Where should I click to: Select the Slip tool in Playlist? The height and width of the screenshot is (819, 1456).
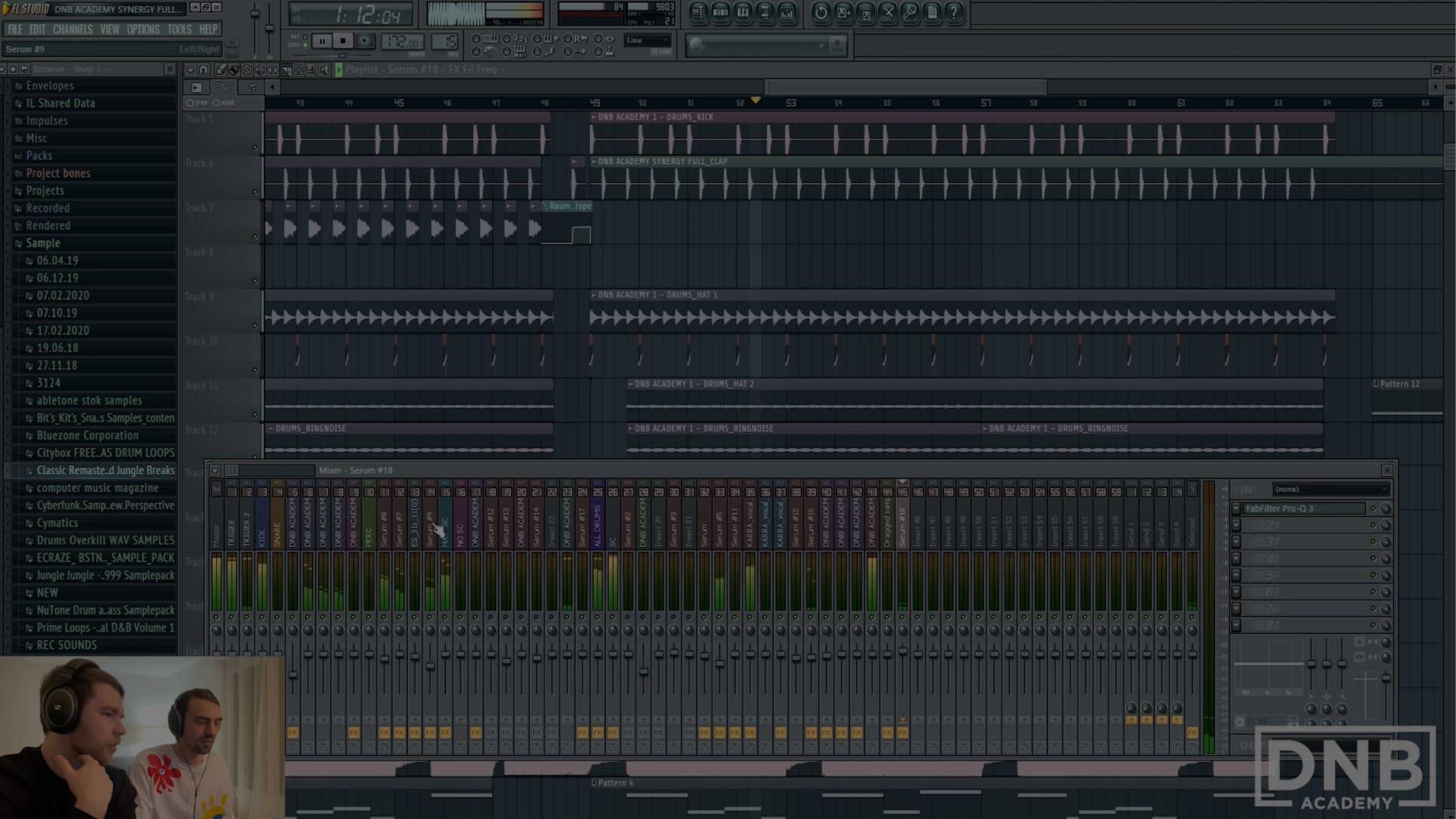click(x=272, y=70)
